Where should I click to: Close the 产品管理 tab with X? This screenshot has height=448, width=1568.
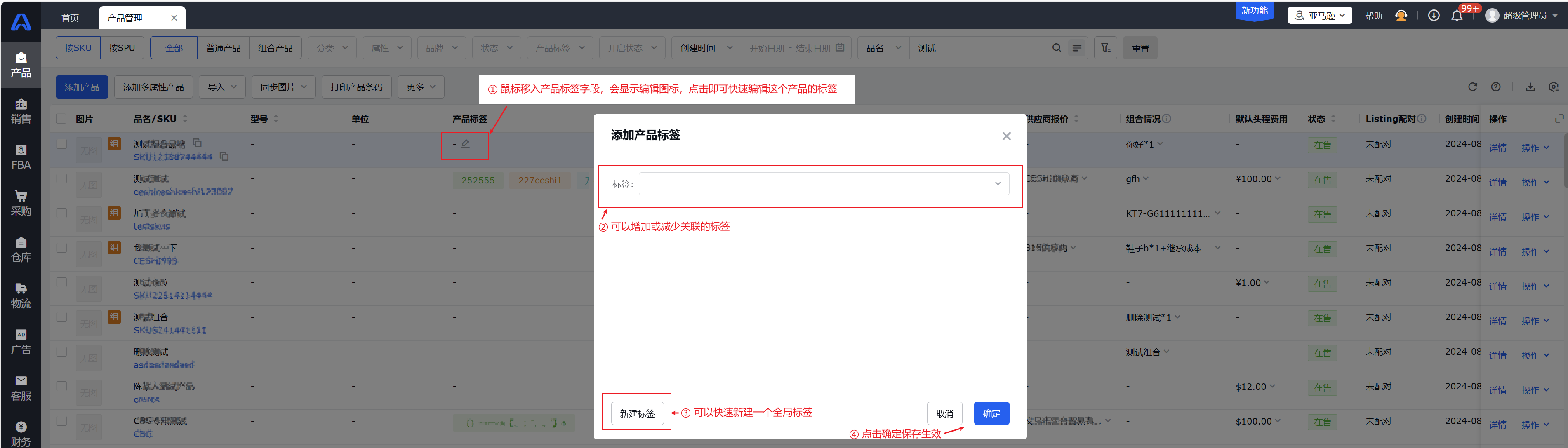174,18
